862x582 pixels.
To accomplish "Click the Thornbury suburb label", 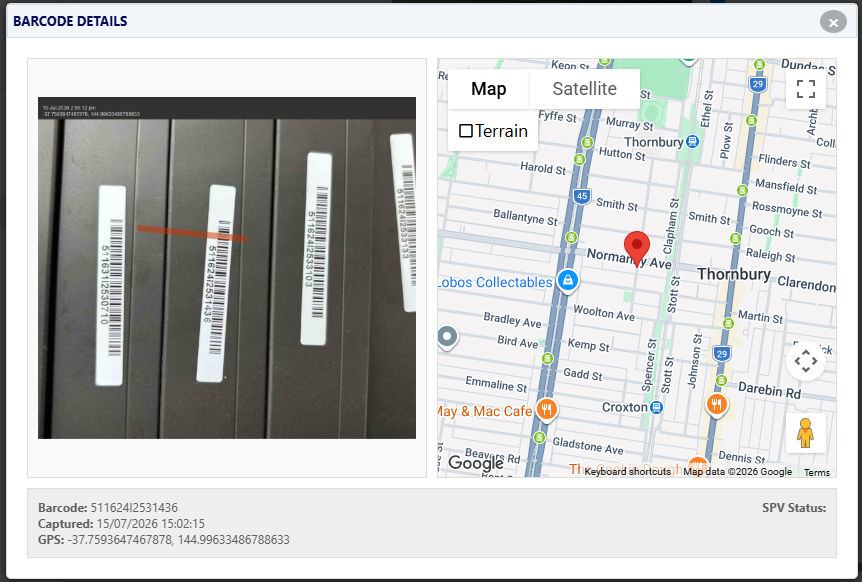I will pos(733,274).
